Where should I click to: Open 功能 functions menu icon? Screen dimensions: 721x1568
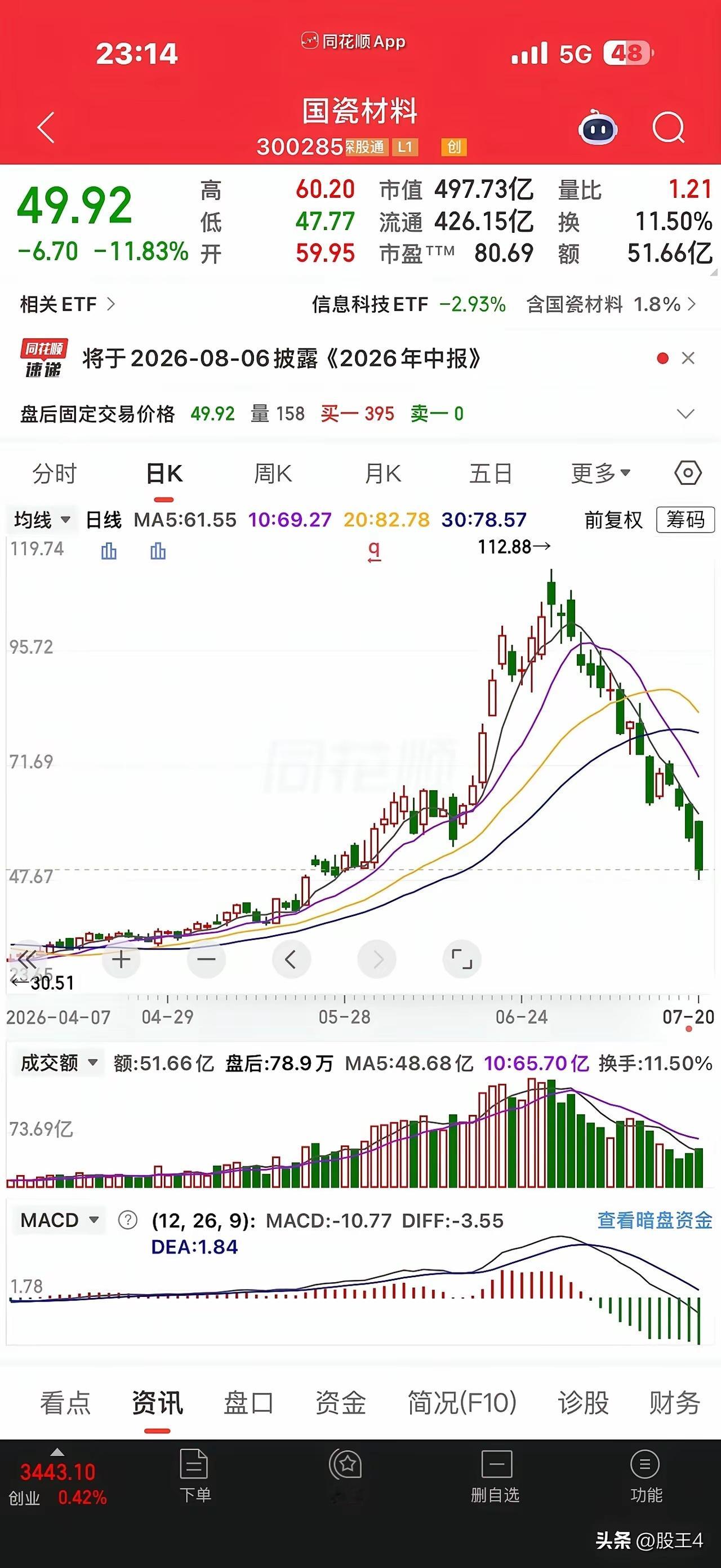point(646,1478)
